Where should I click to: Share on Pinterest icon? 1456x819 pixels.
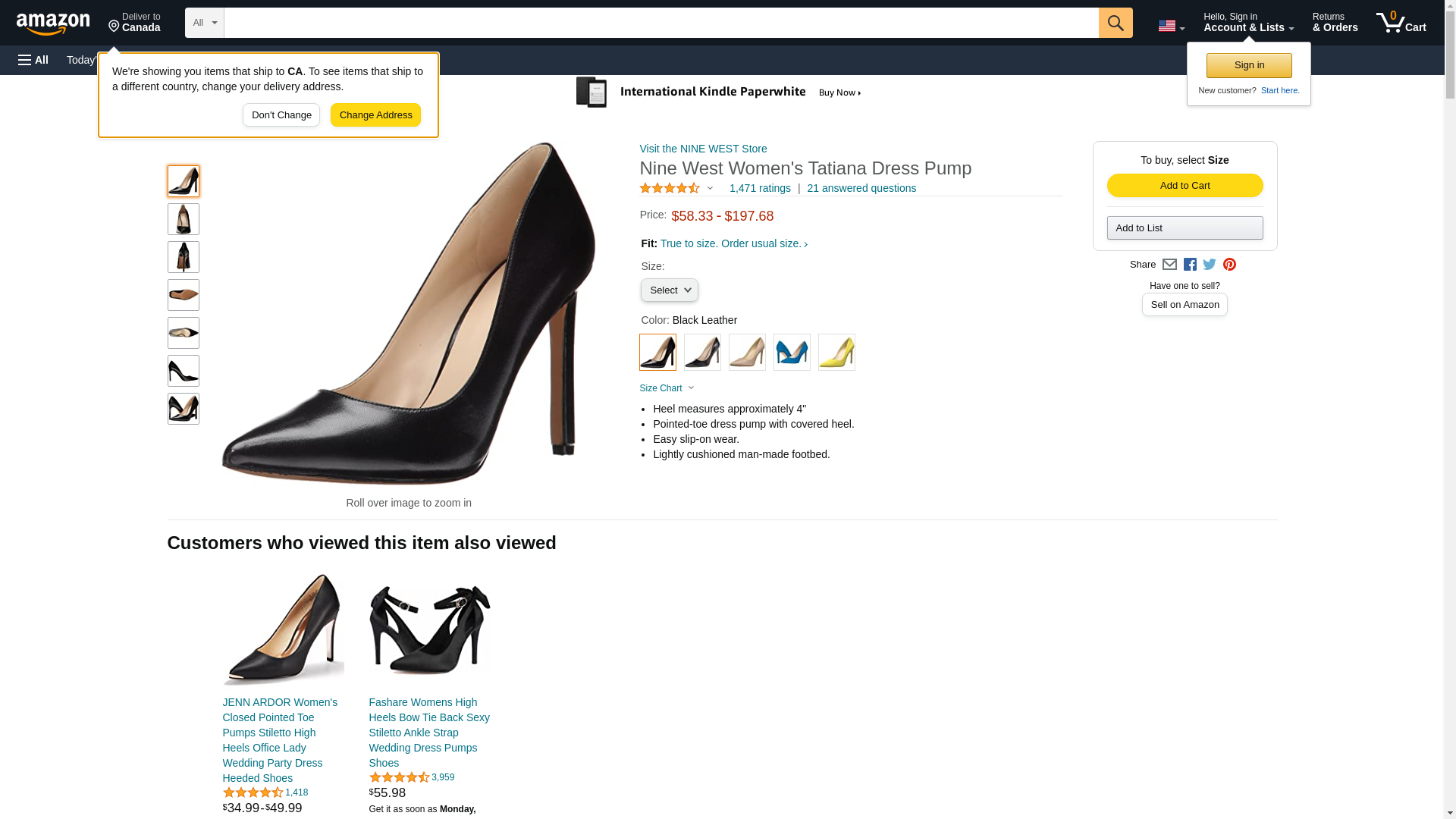click(x=1229, y=265)
